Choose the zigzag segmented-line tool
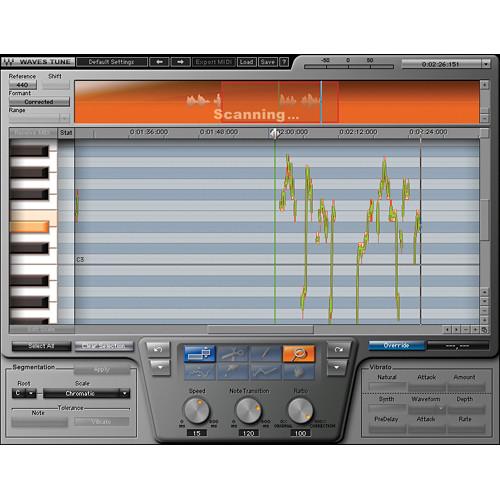 266,372
